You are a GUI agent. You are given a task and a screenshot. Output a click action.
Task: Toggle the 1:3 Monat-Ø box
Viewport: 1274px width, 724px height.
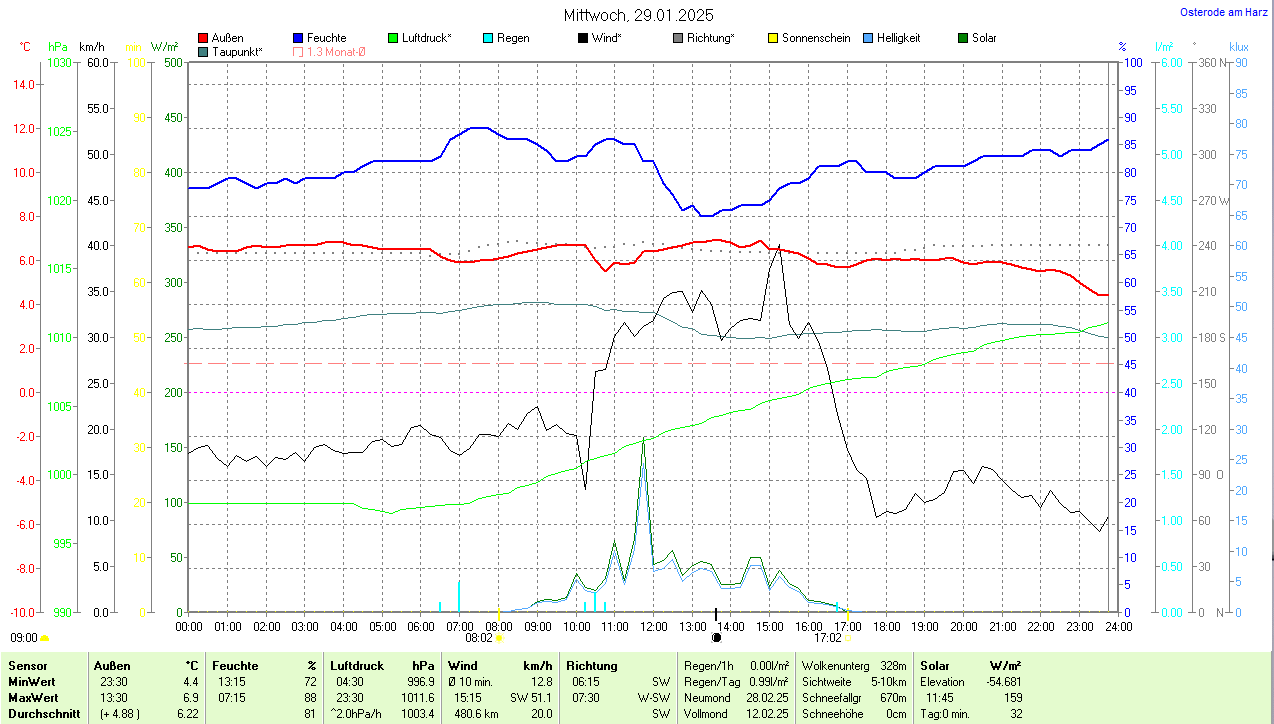[298, 51]
